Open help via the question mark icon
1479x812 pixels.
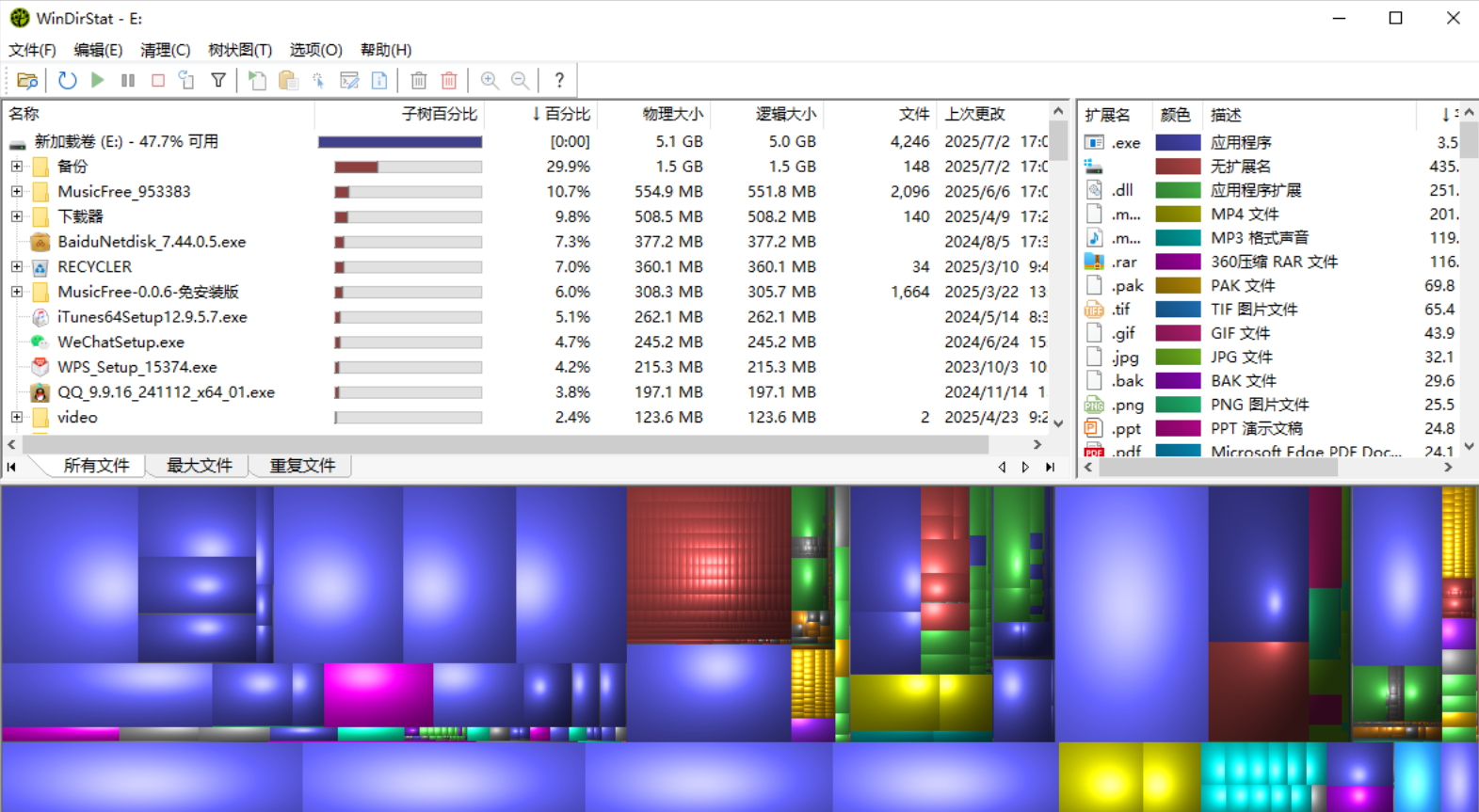559,81
